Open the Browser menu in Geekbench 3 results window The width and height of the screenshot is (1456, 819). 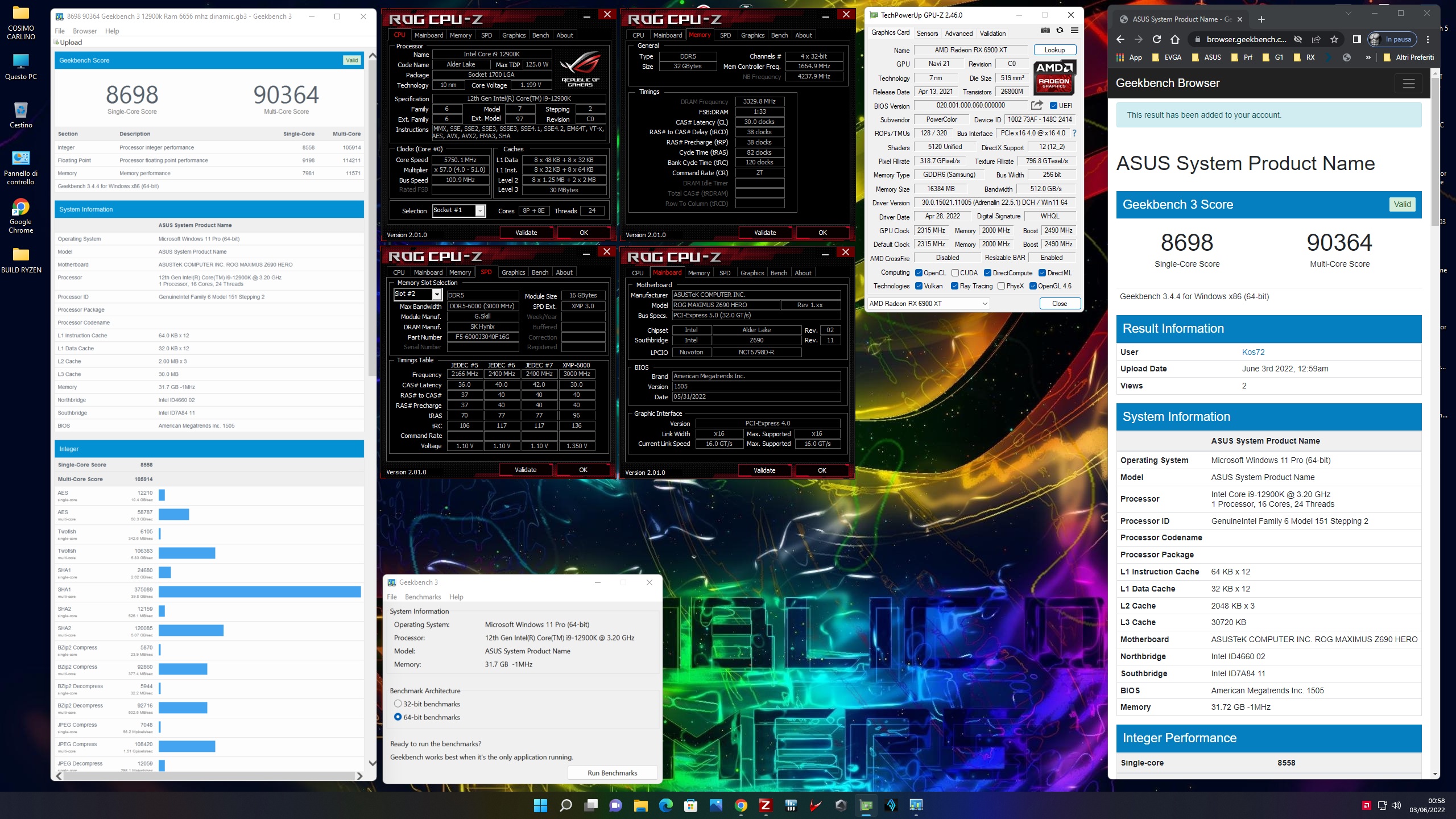pyautogui.click(x=85, y=31)
